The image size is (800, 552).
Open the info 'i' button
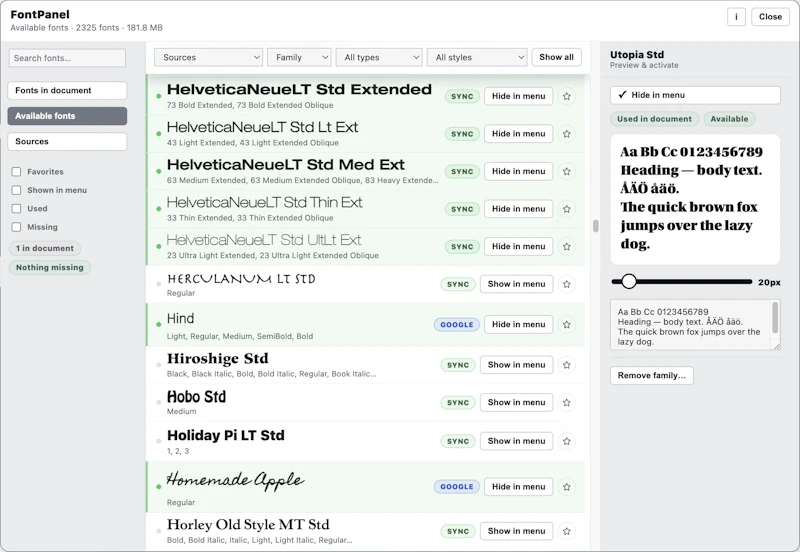pos(736,17)
